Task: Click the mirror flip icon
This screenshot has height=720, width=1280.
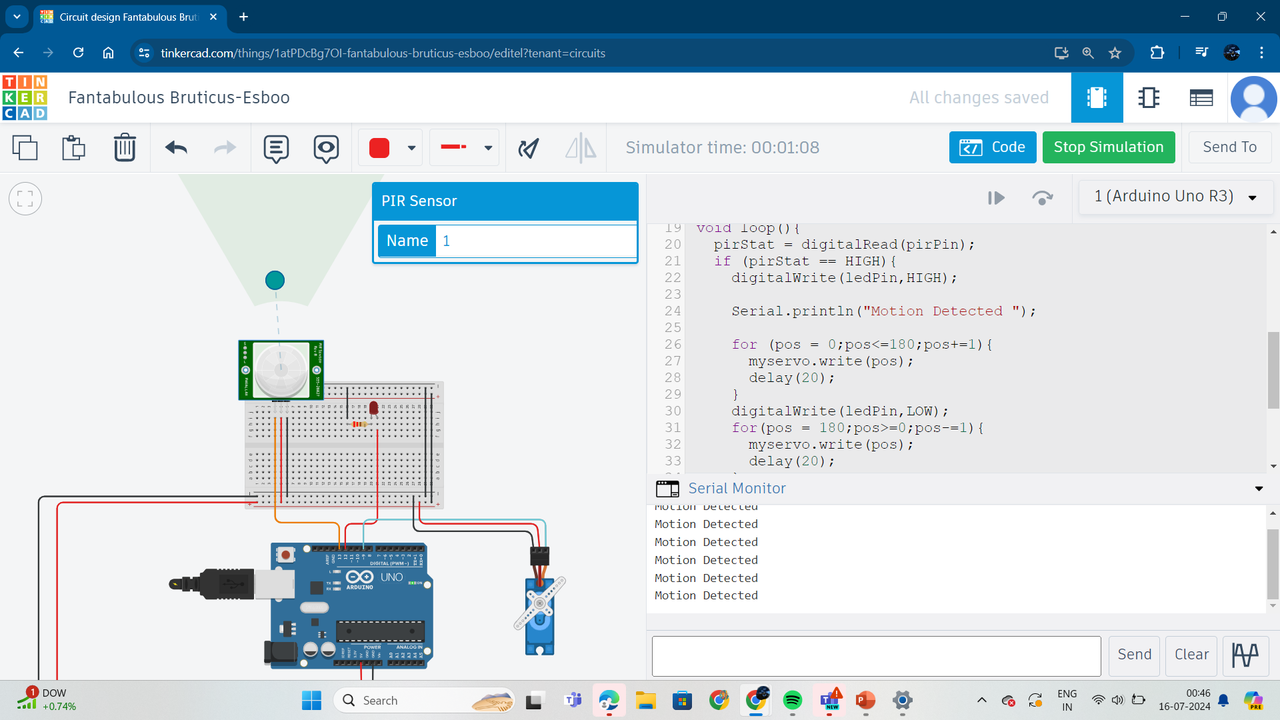Action: click(581, 148)
